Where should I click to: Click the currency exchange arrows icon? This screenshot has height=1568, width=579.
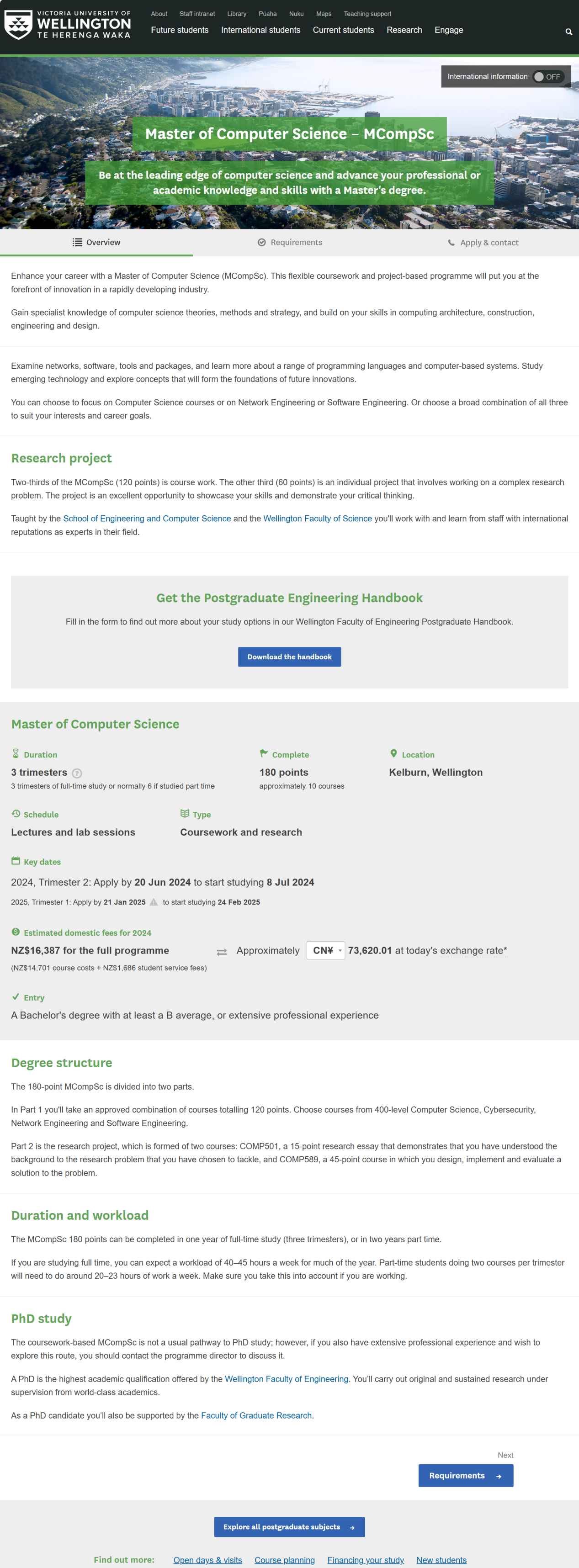point(222,951)
